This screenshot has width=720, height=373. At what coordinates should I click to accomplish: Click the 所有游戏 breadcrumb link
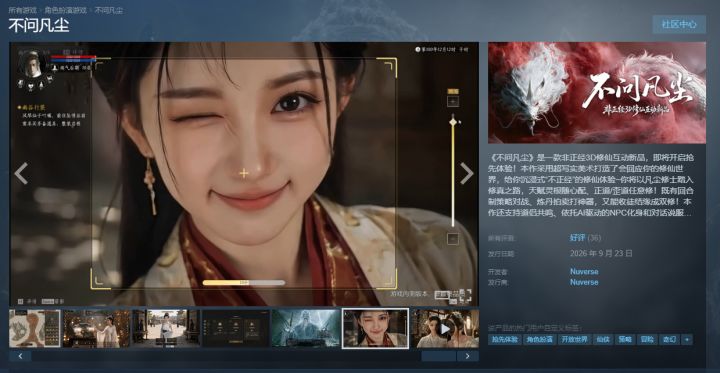(x=21, y=10)
